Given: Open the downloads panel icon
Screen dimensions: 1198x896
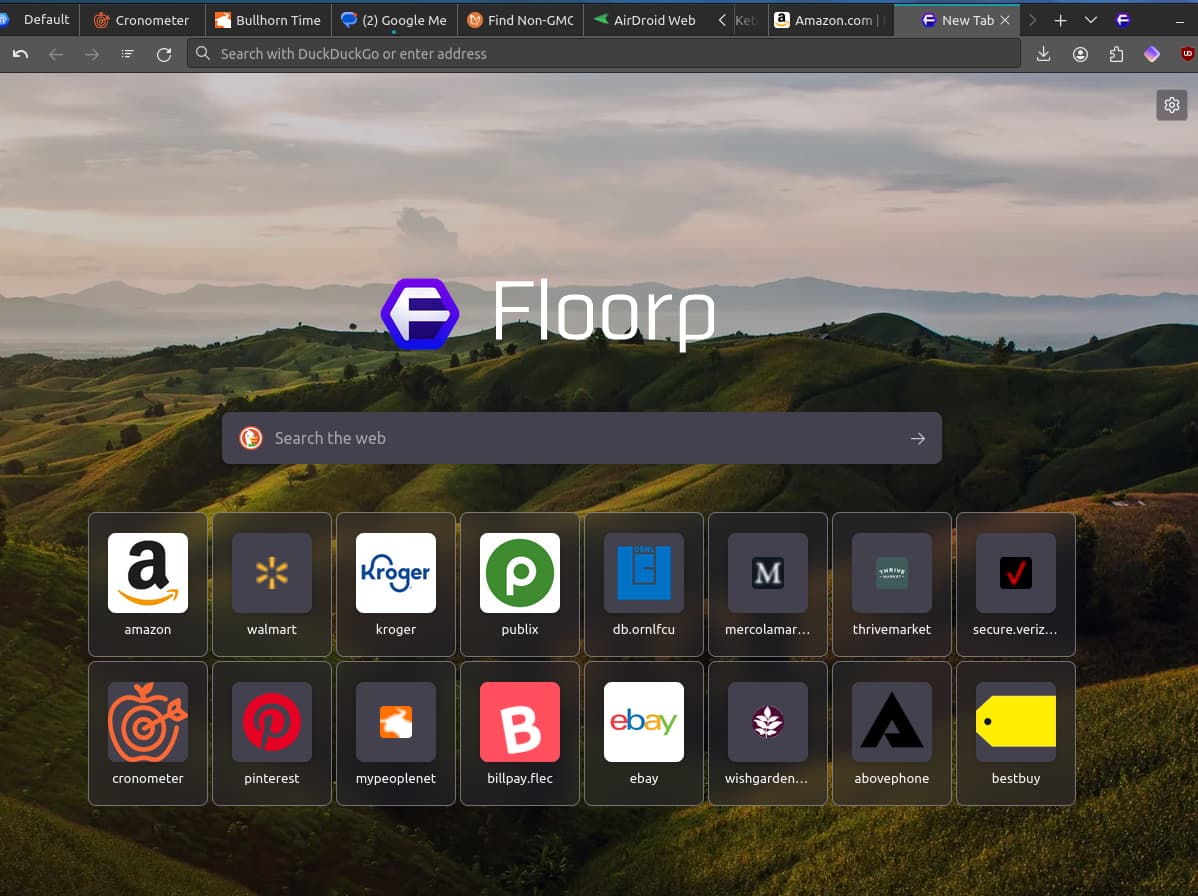Looking at the screenshot, I should click(1043, 54).
